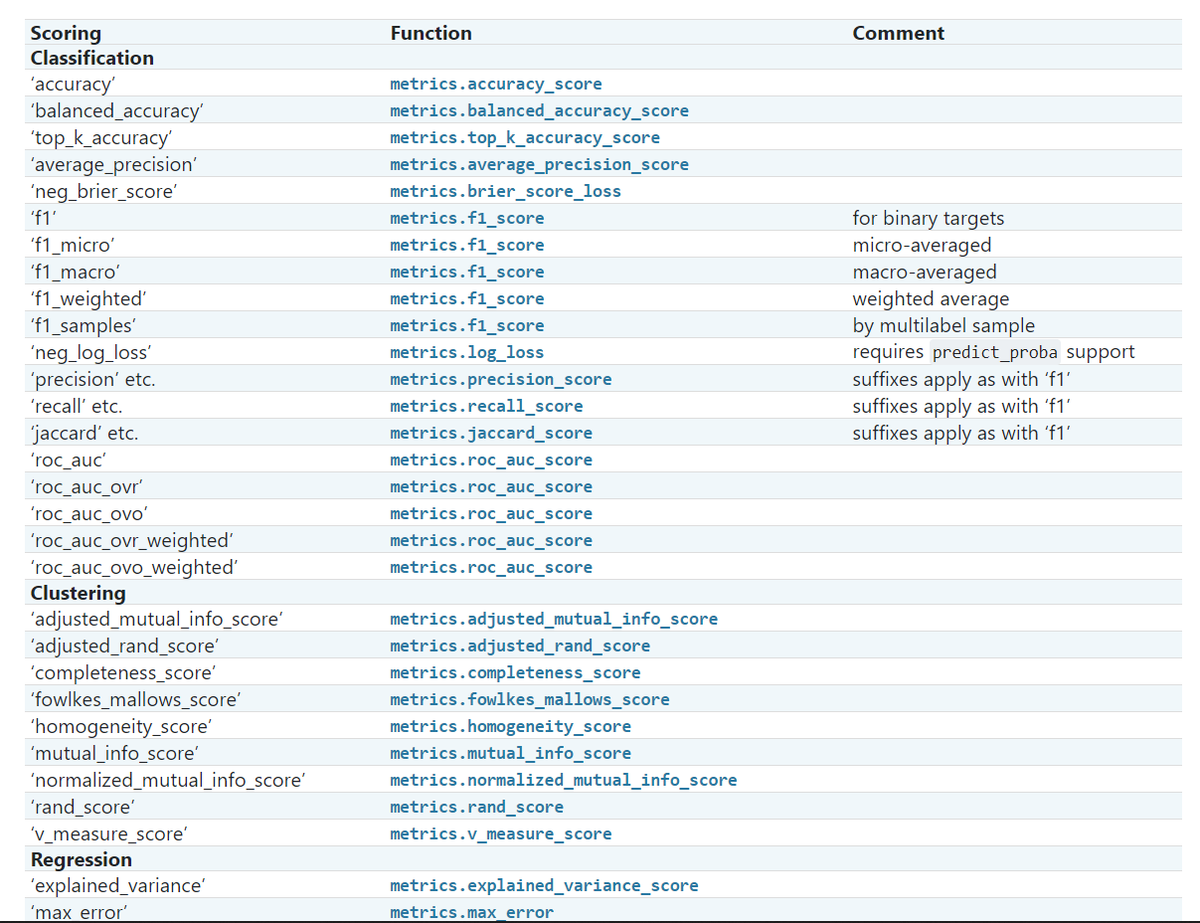
Task: Click the 'by multilabel sample' comment
Action: click(x=944, y=326)
